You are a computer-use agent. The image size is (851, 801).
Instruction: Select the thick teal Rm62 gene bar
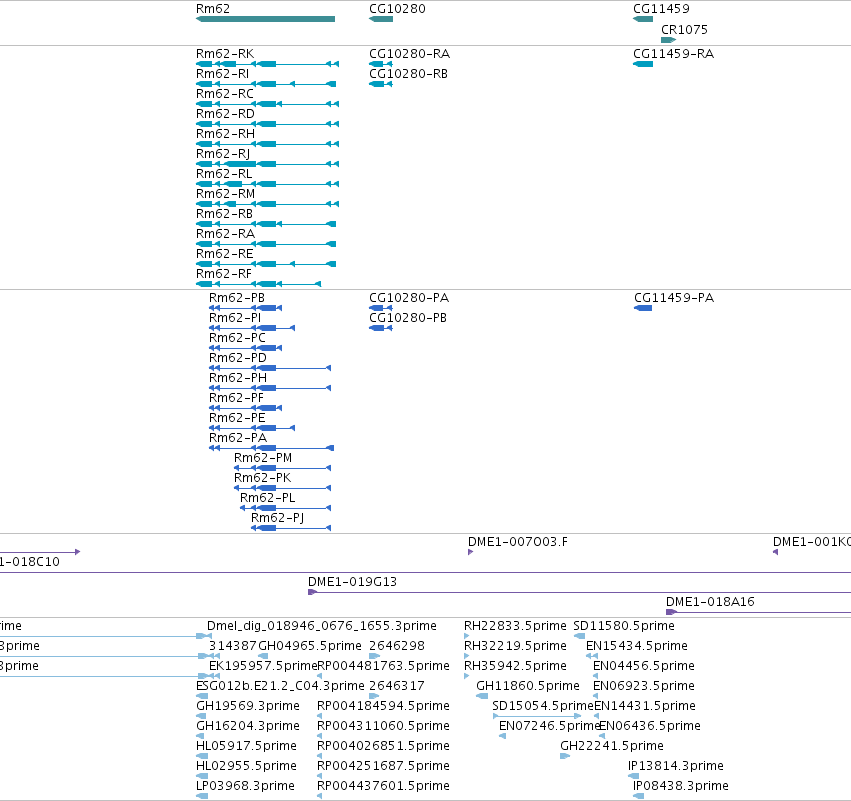point(265,19)
